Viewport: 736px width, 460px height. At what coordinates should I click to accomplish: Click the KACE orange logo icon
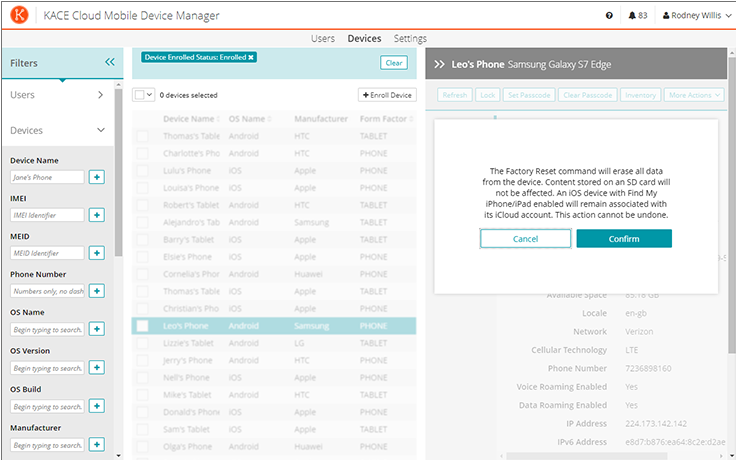[19, 15]
